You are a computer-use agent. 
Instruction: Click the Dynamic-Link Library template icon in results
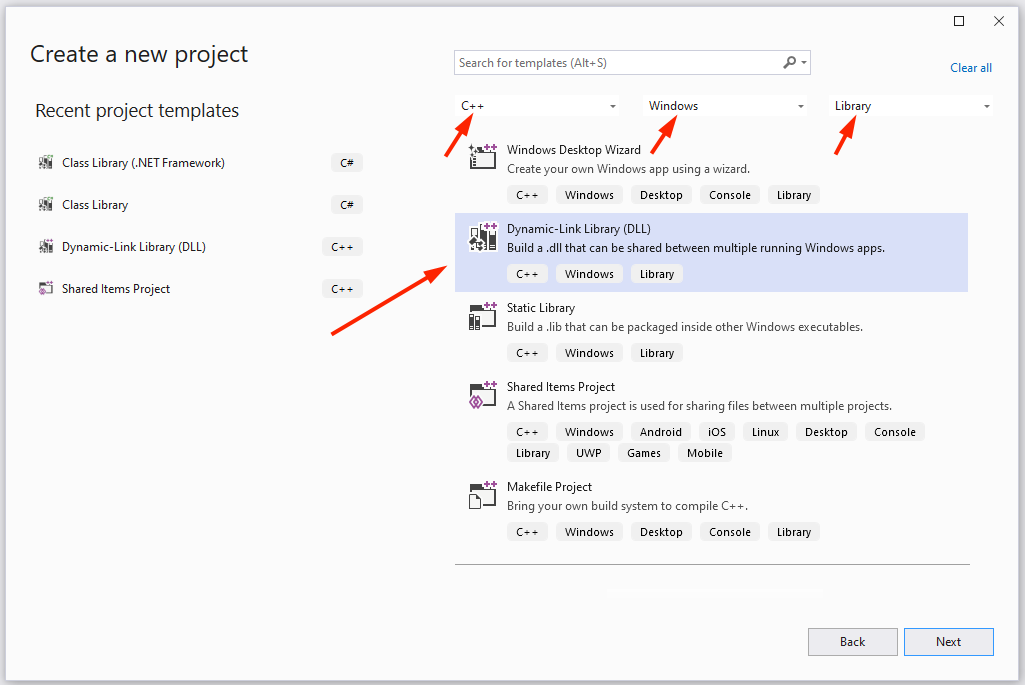coord(483,237)
